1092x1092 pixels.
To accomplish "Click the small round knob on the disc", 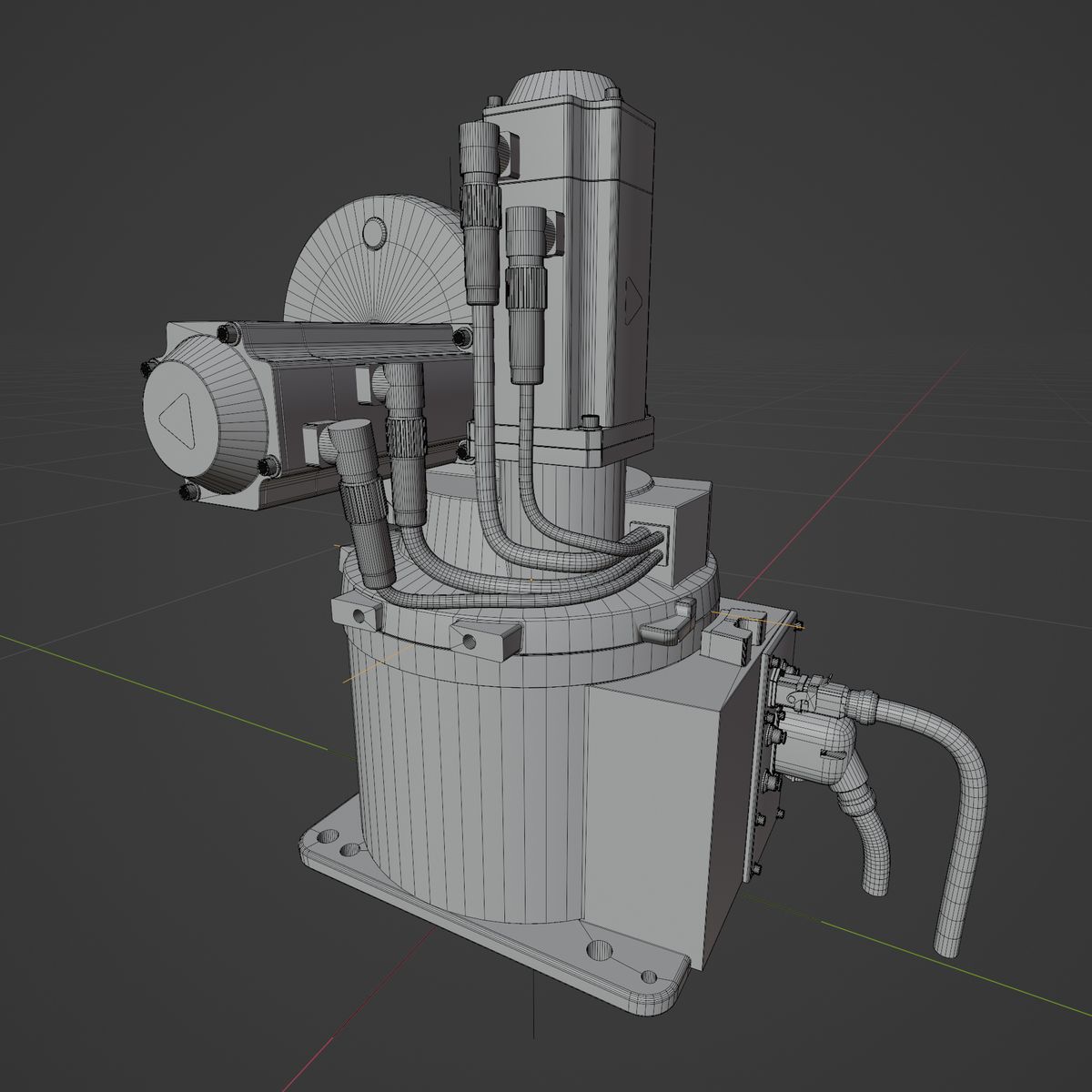I will click(374, 233).
